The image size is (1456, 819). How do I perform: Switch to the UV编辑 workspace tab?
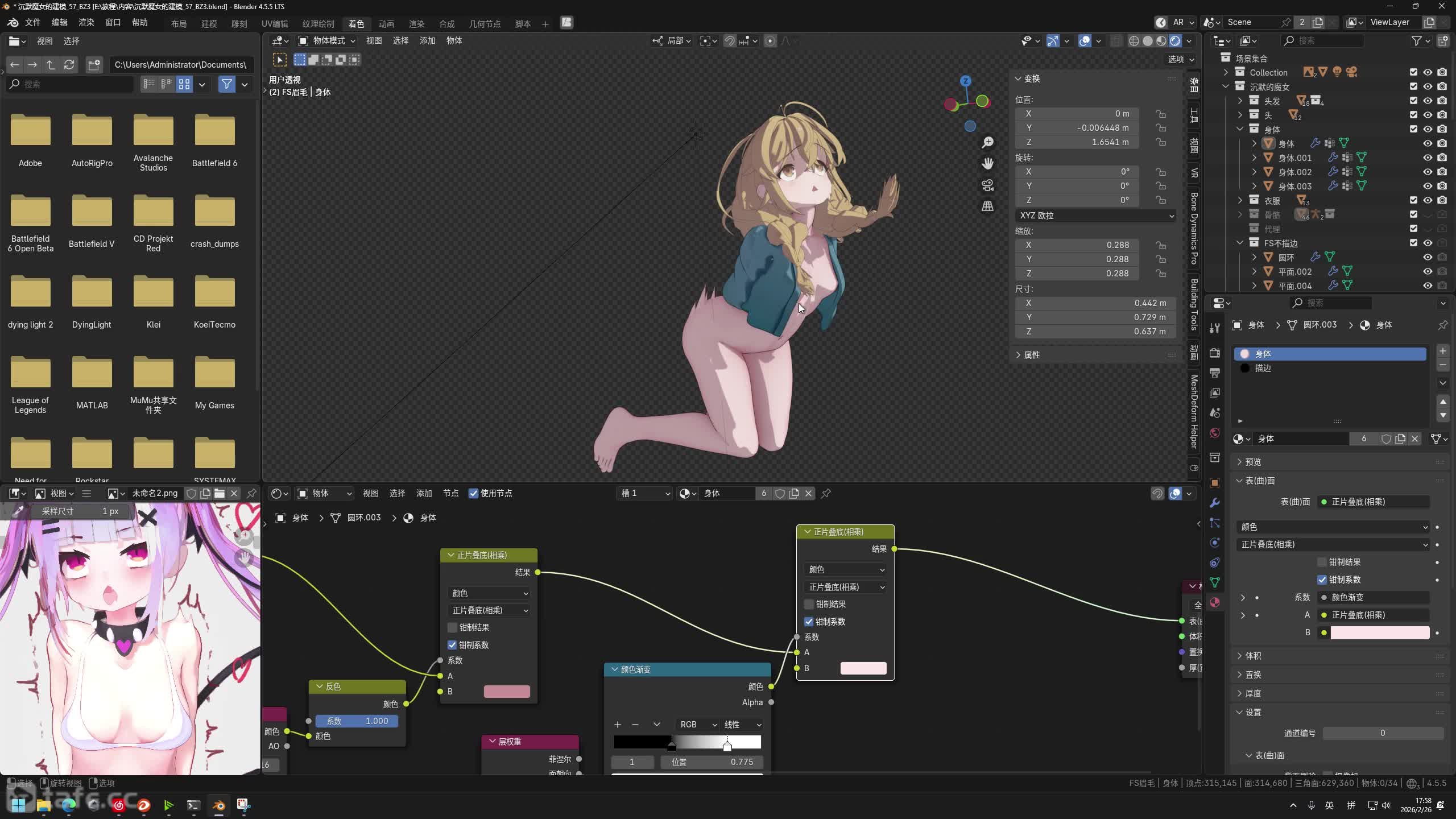click(274, 23)
